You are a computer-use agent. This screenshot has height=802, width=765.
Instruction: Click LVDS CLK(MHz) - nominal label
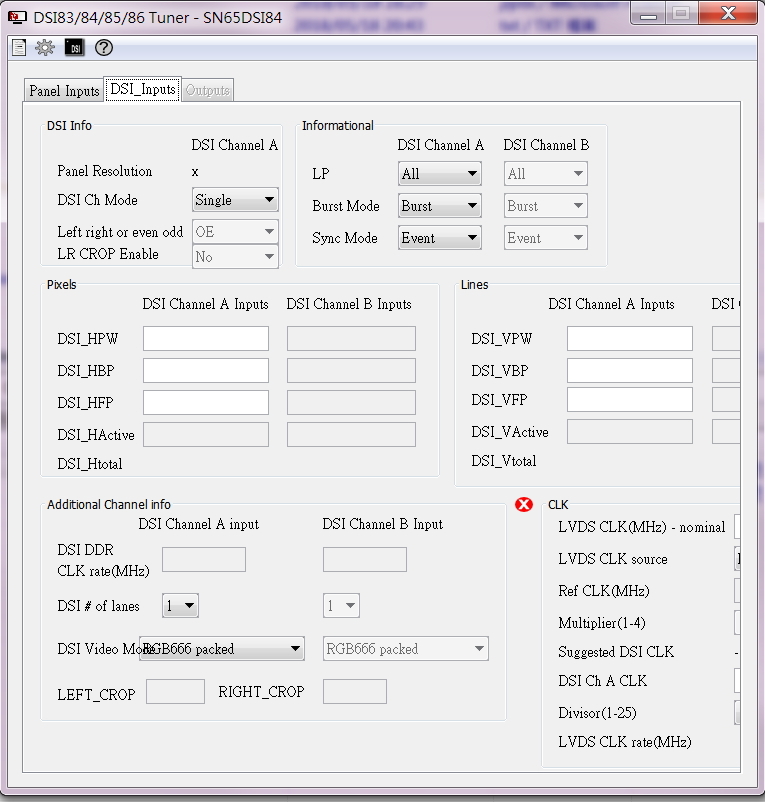642,527
